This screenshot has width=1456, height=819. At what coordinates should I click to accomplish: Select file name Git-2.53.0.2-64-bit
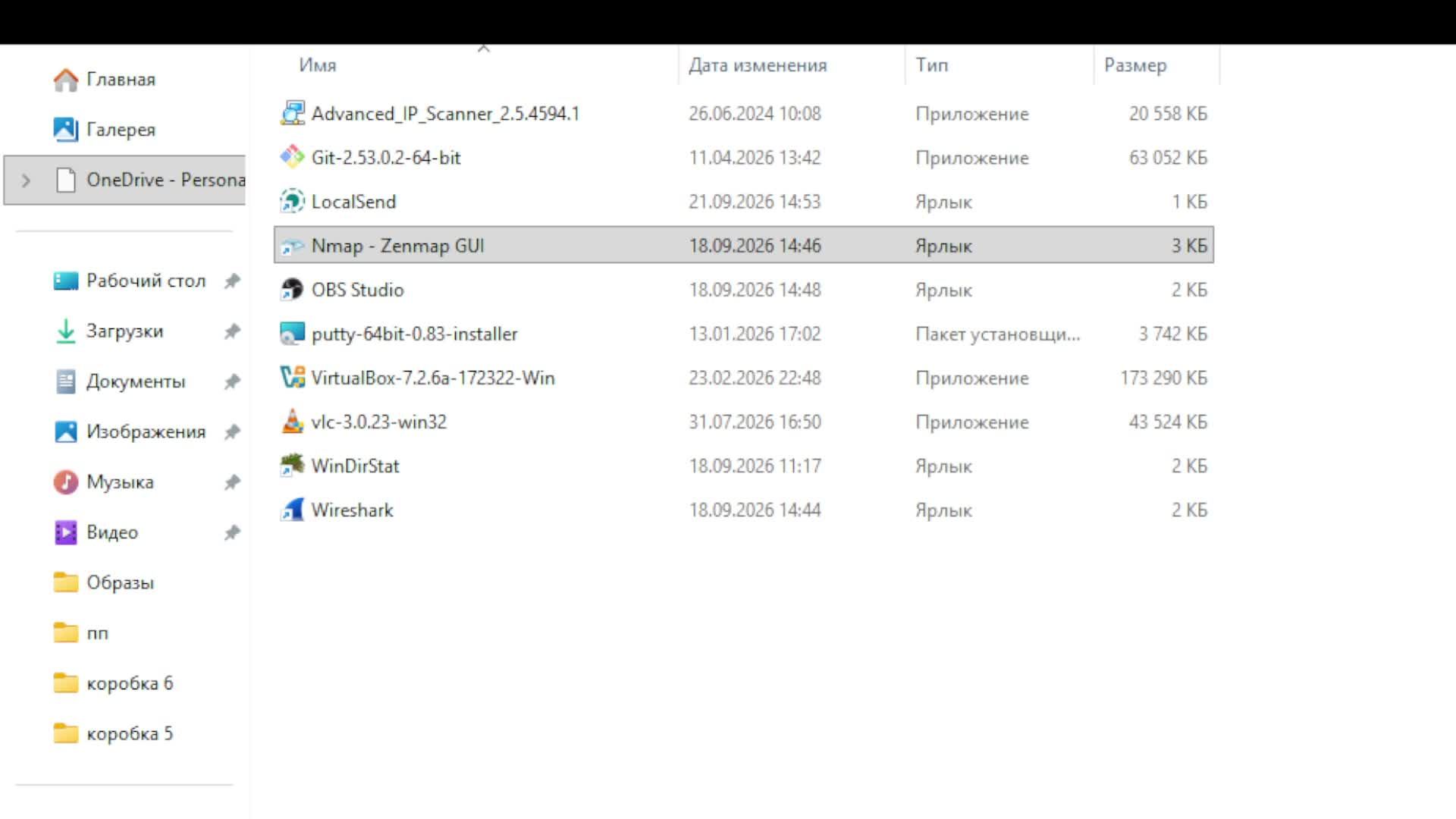(x=386, y=158)
